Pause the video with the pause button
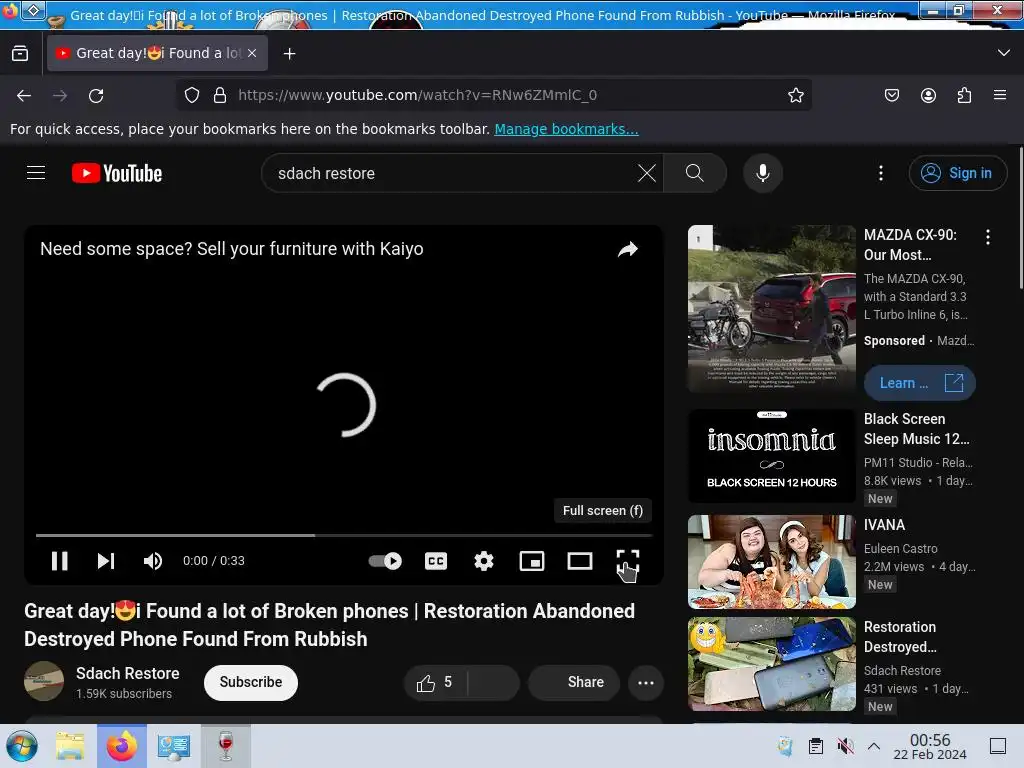Screen dimensions: 1024x768 click(59, 561)
